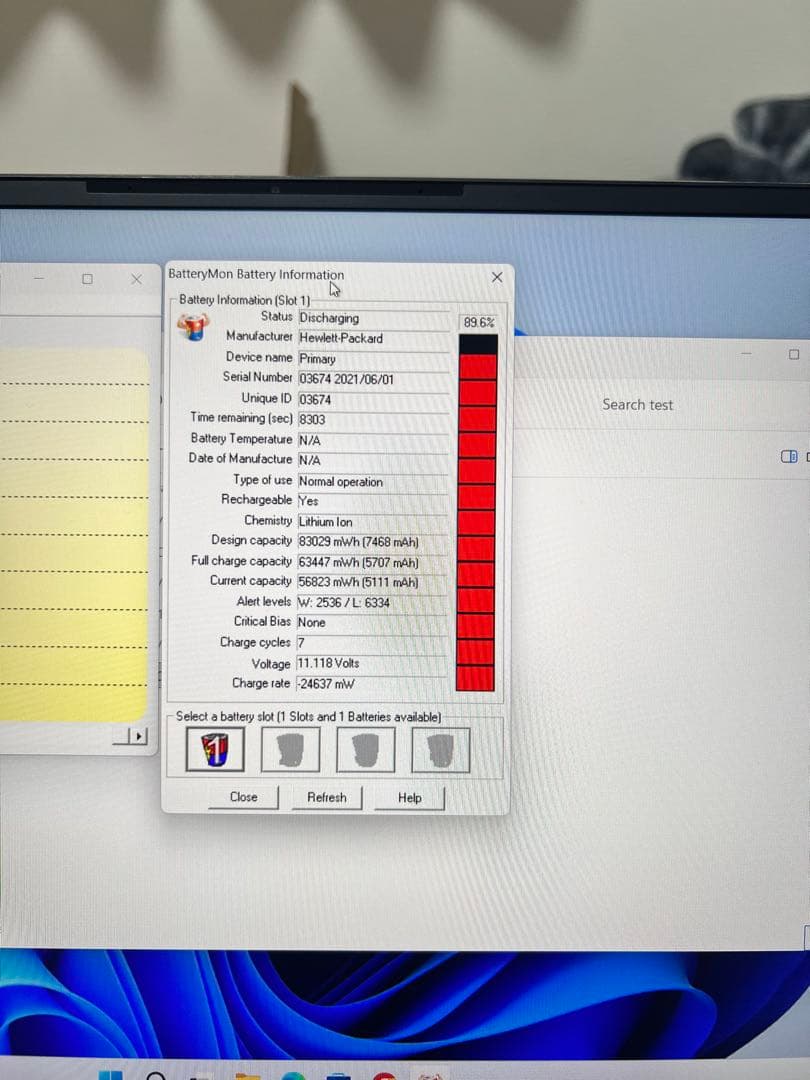Image resolution: width=810 pixels, height=1080 pixels.
Task: Click the Refresh button
Action: [x=326, y=798]
